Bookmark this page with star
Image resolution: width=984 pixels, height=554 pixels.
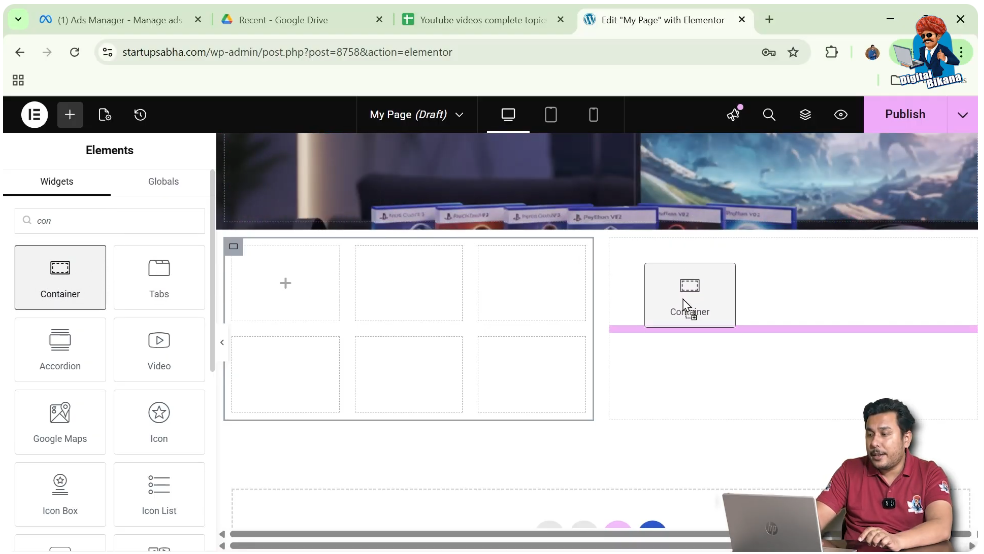(793, 52)
